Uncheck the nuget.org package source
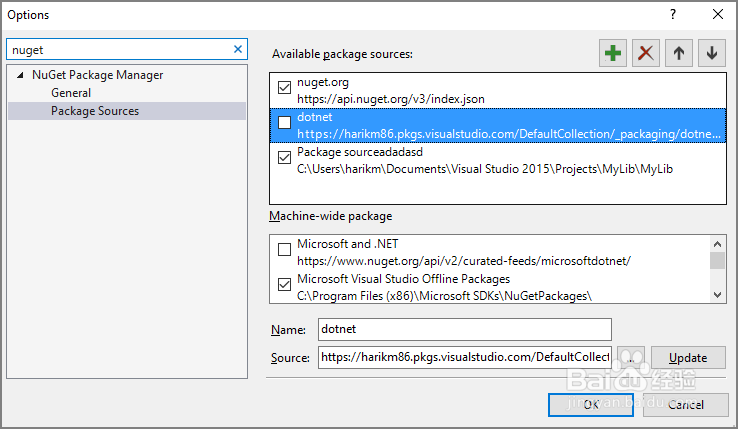 pyautogui.click(x=284, y=88)
